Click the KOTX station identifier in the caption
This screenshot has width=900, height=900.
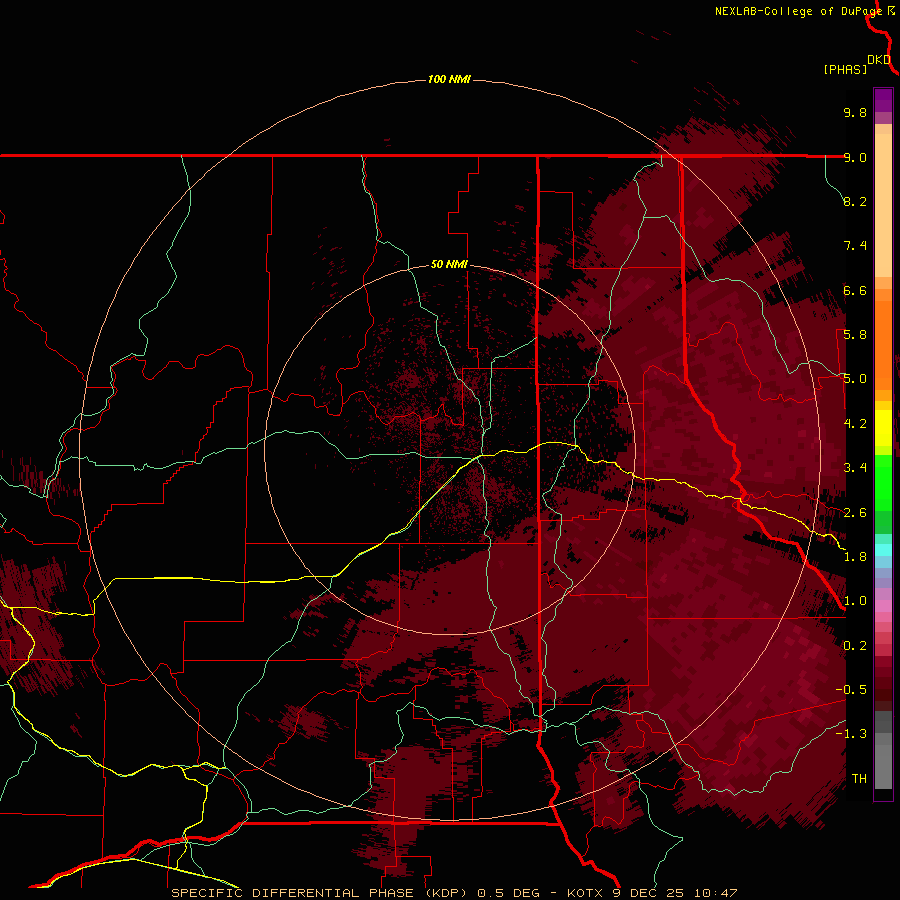[x=587, y=893]
